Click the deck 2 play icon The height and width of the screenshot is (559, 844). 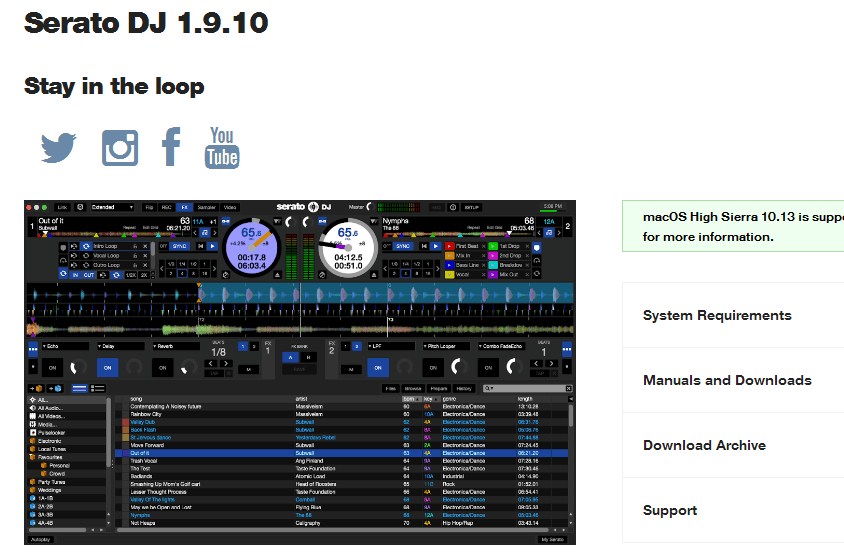(435, 246)
